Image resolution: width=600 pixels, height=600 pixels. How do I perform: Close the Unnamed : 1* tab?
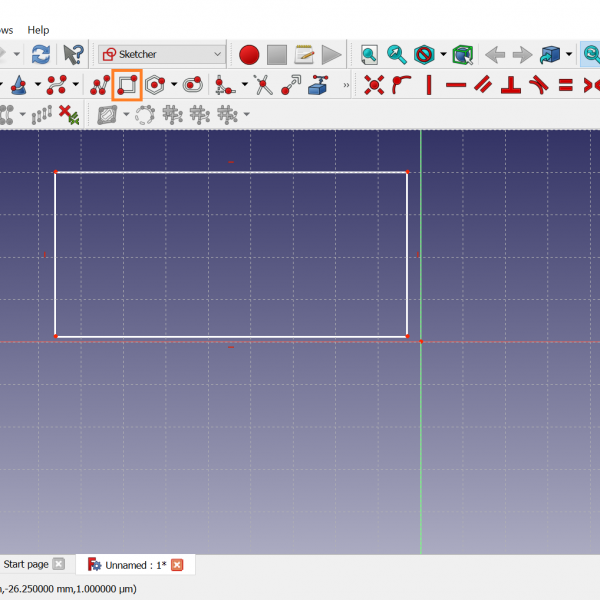pos(177,565)
